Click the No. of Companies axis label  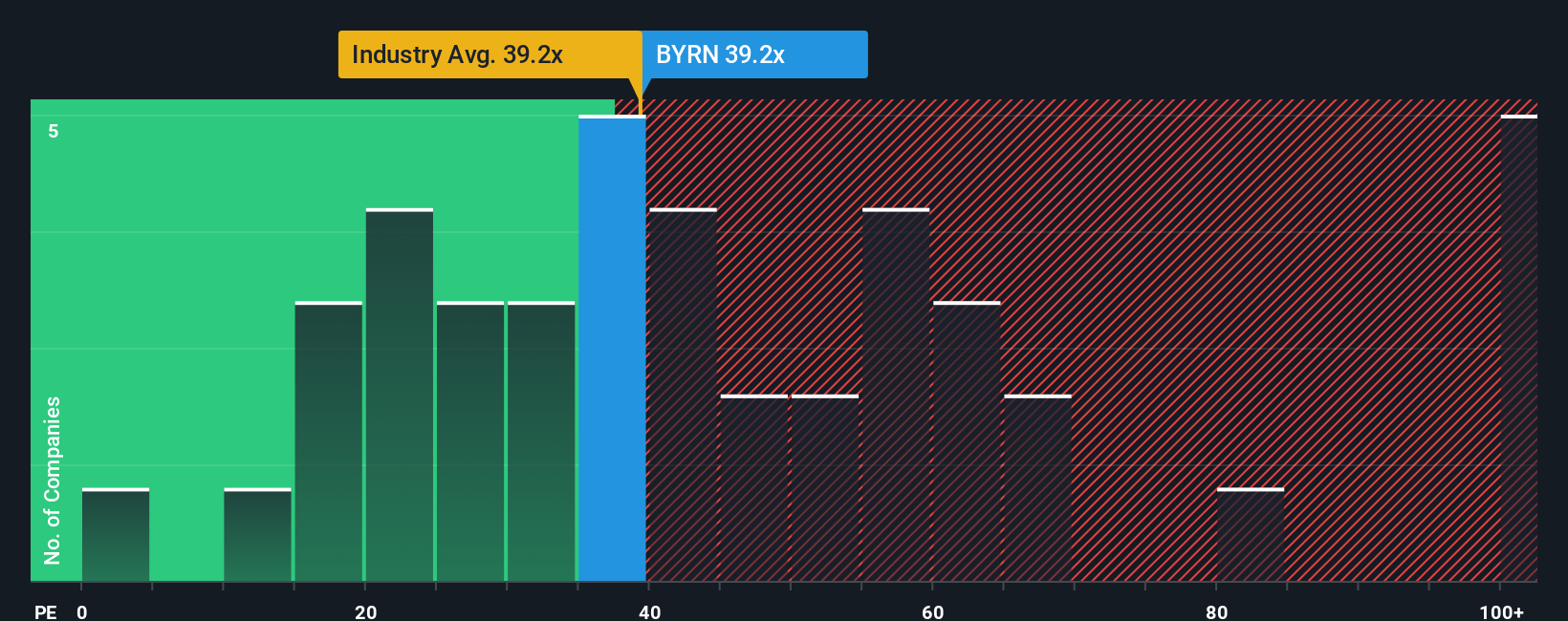(53, 481)
